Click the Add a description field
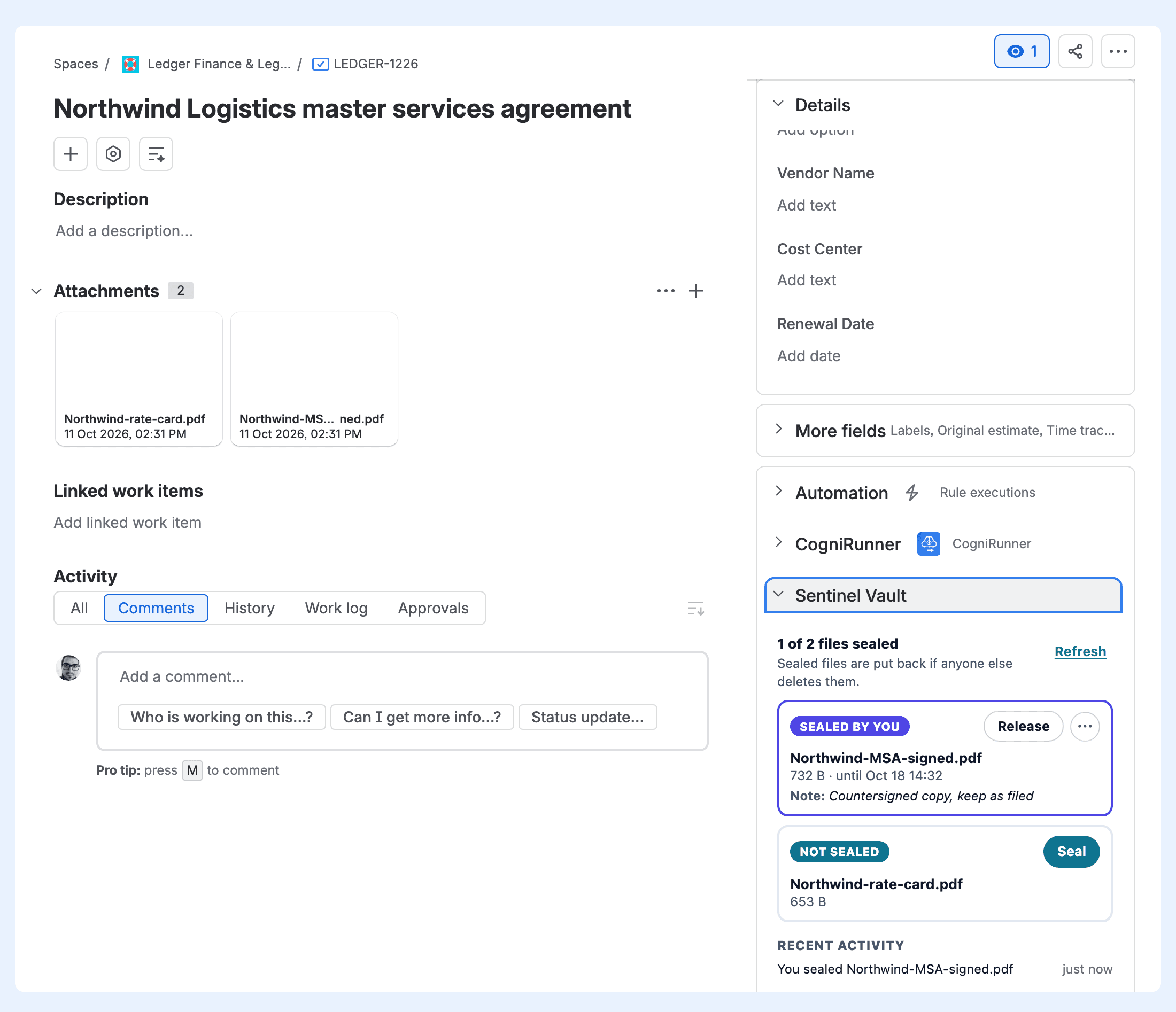This screenshot has width=1176, height=1012. [x=125, y=231]
